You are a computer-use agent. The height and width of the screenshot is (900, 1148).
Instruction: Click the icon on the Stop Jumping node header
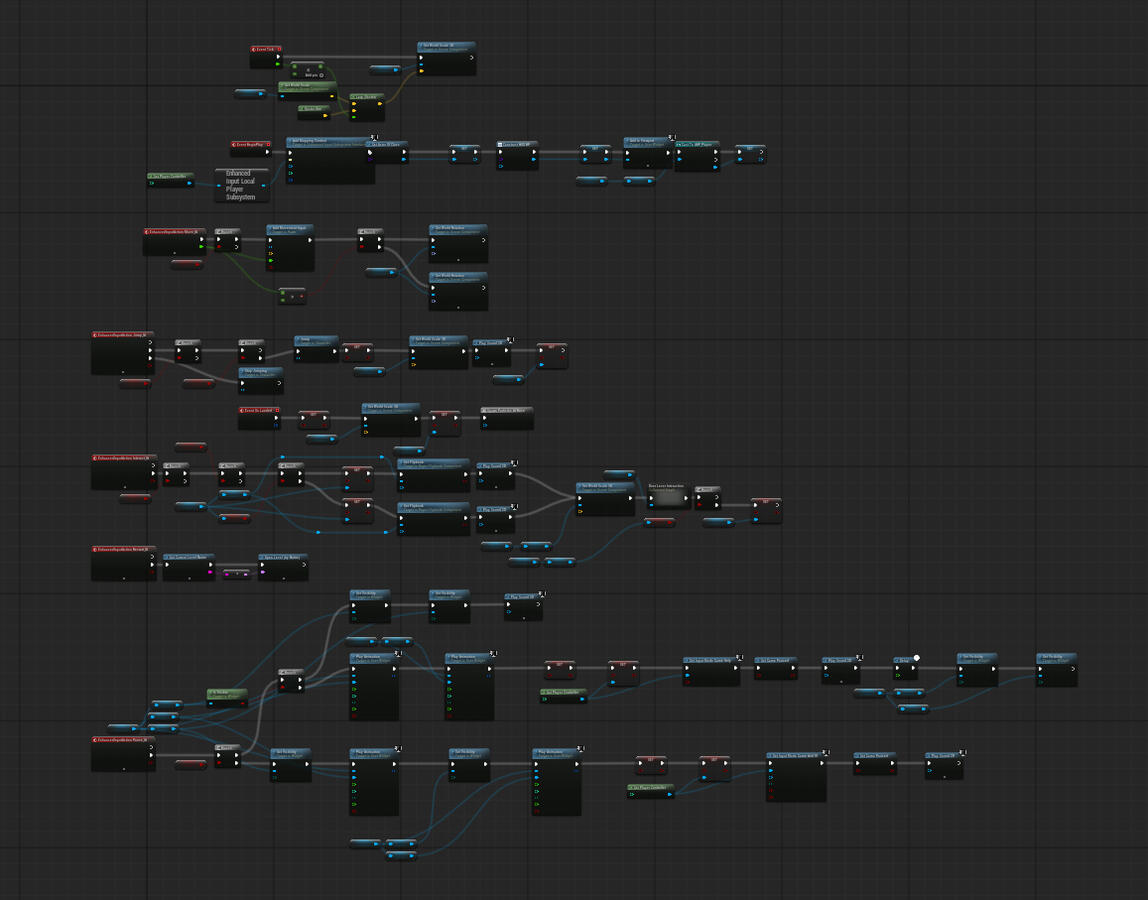pos(242,371)
